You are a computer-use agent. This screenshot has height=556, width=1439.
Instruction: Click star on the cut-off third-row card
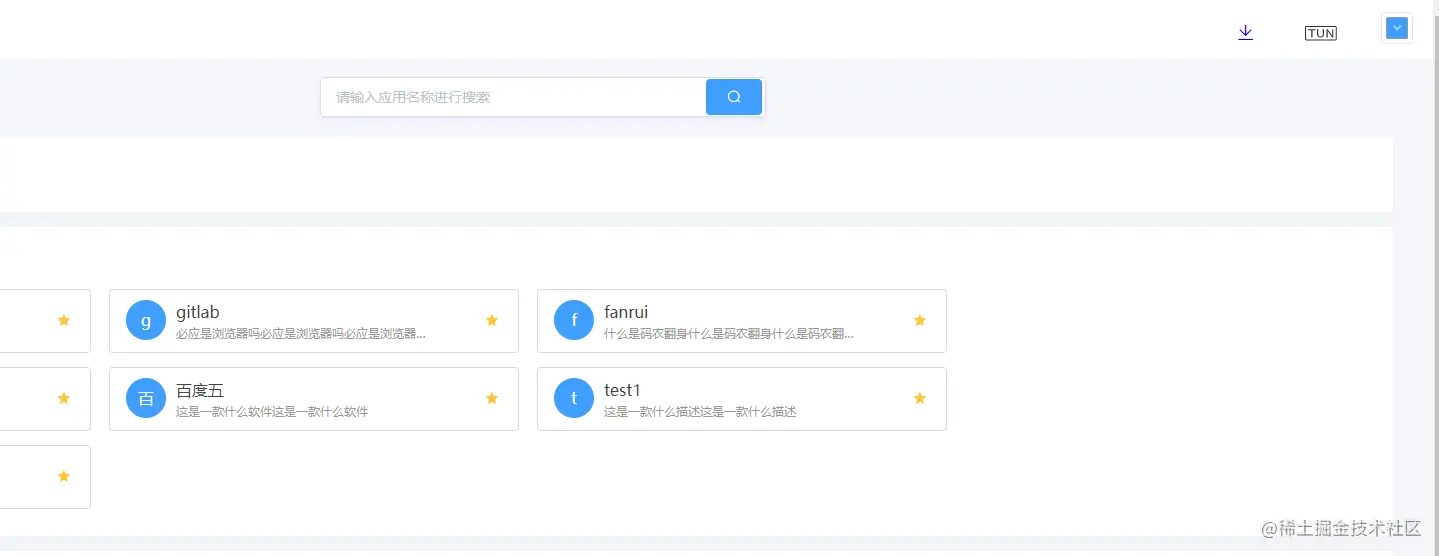click(64, 476)
